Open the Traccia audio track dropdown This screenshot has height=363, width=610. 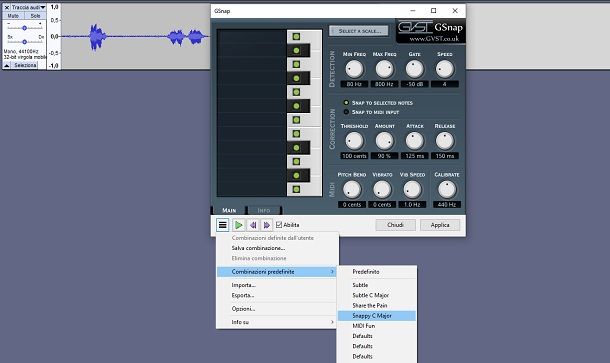(28, 7)
